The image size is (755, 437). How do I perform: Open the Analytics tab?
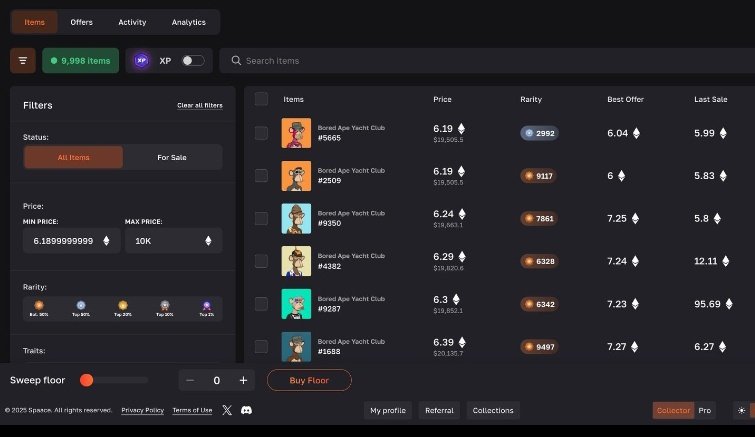pos(189,22)
